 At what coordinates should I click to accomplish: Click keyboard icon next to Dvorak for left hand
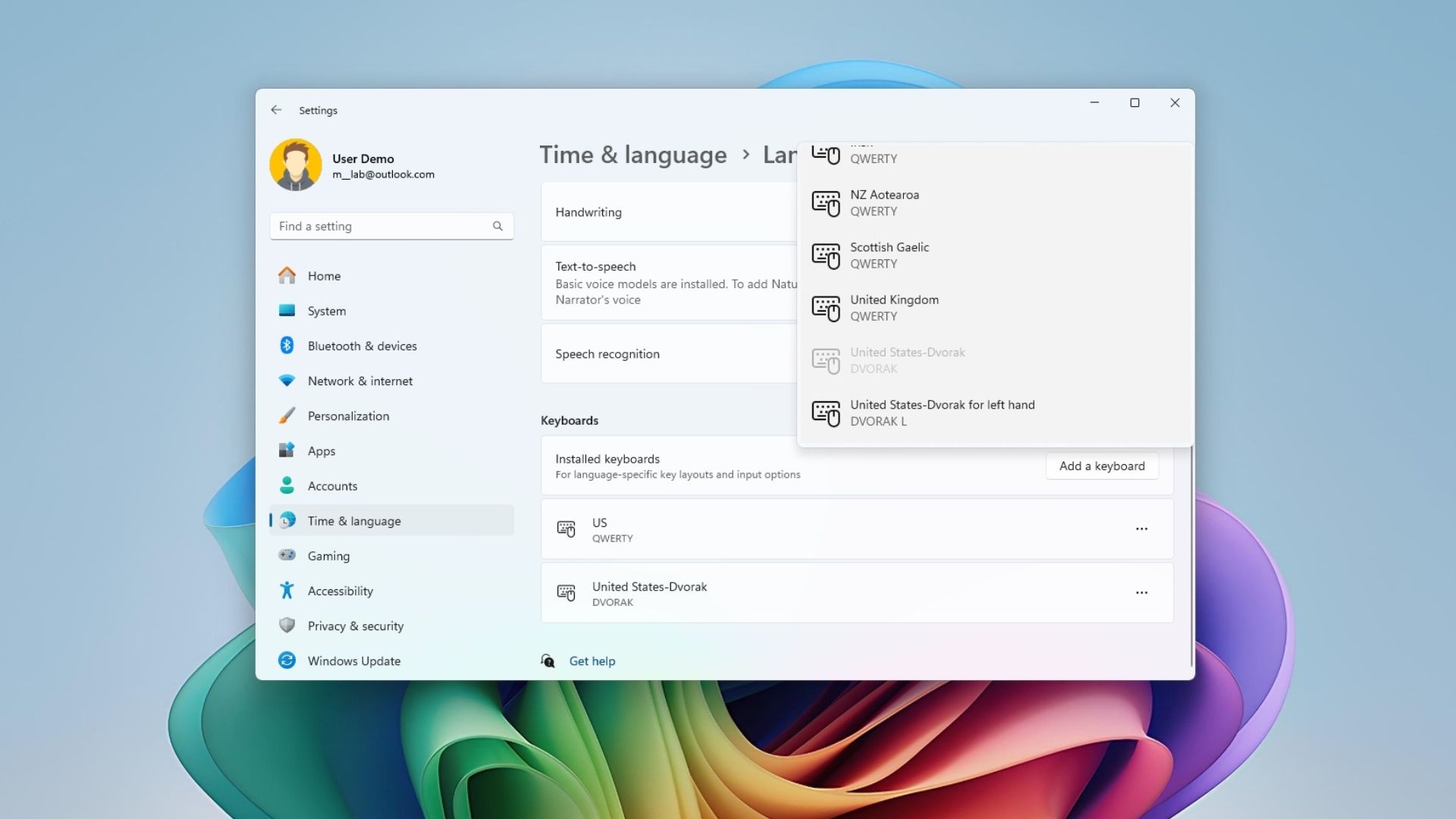tap(826, 413)
